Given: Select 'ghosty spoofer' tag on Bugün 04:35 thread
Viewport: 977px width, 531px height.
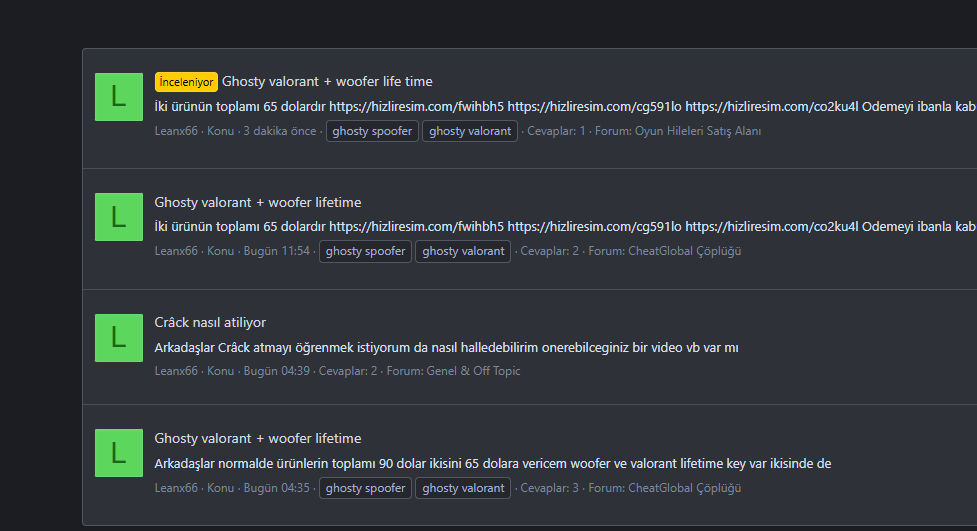Looking at the screenshot, I should pos(365,488).
